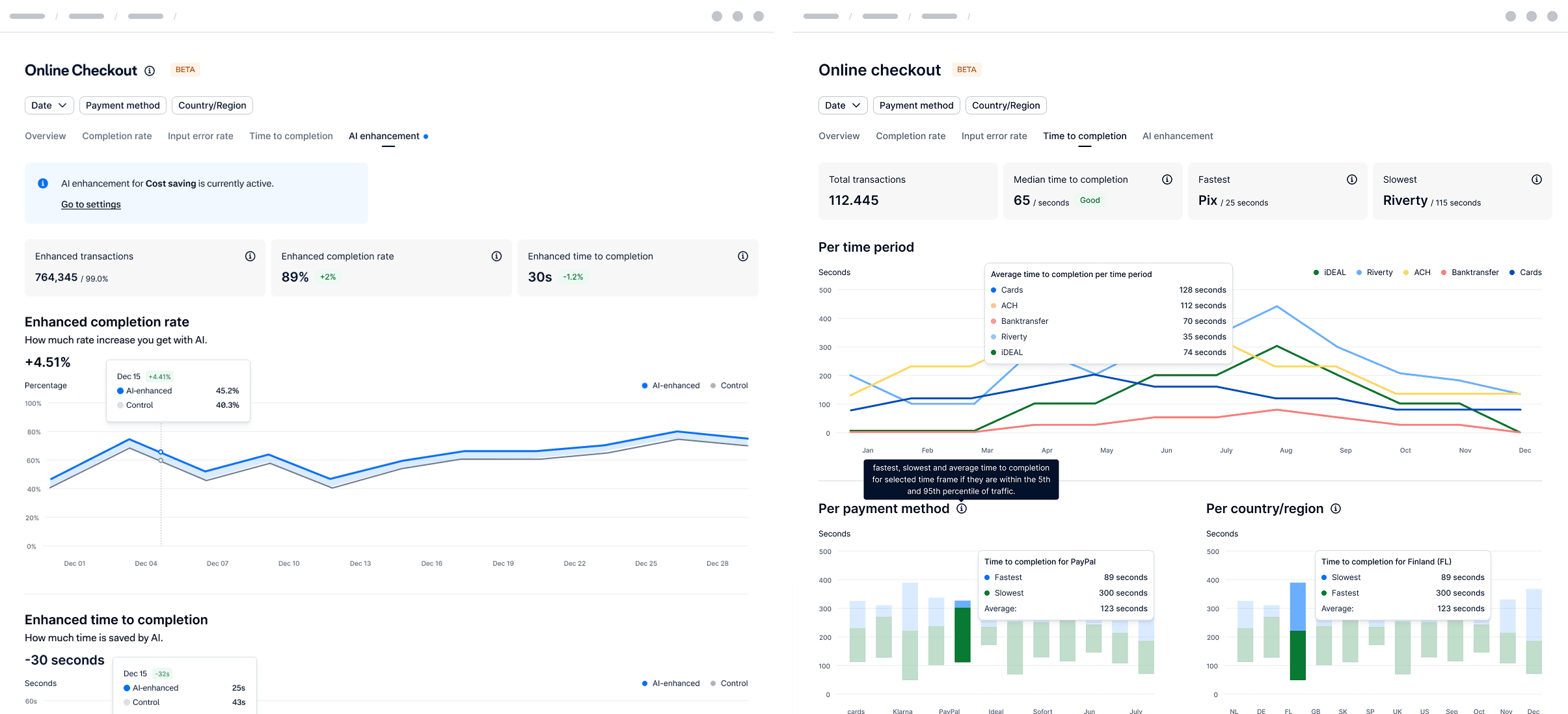Click info icon on Enhanced time to completion card
This screenshot has height=714, width=1568.
[x=742, y=256]
